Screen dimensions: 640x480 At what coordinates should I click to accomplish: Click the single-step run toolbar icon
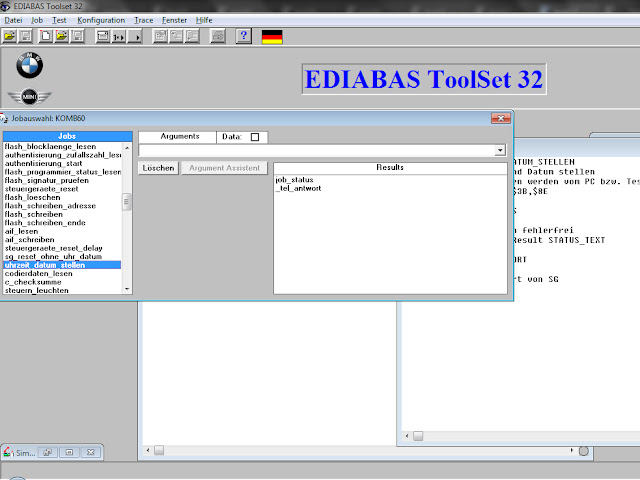coord(118,36)
